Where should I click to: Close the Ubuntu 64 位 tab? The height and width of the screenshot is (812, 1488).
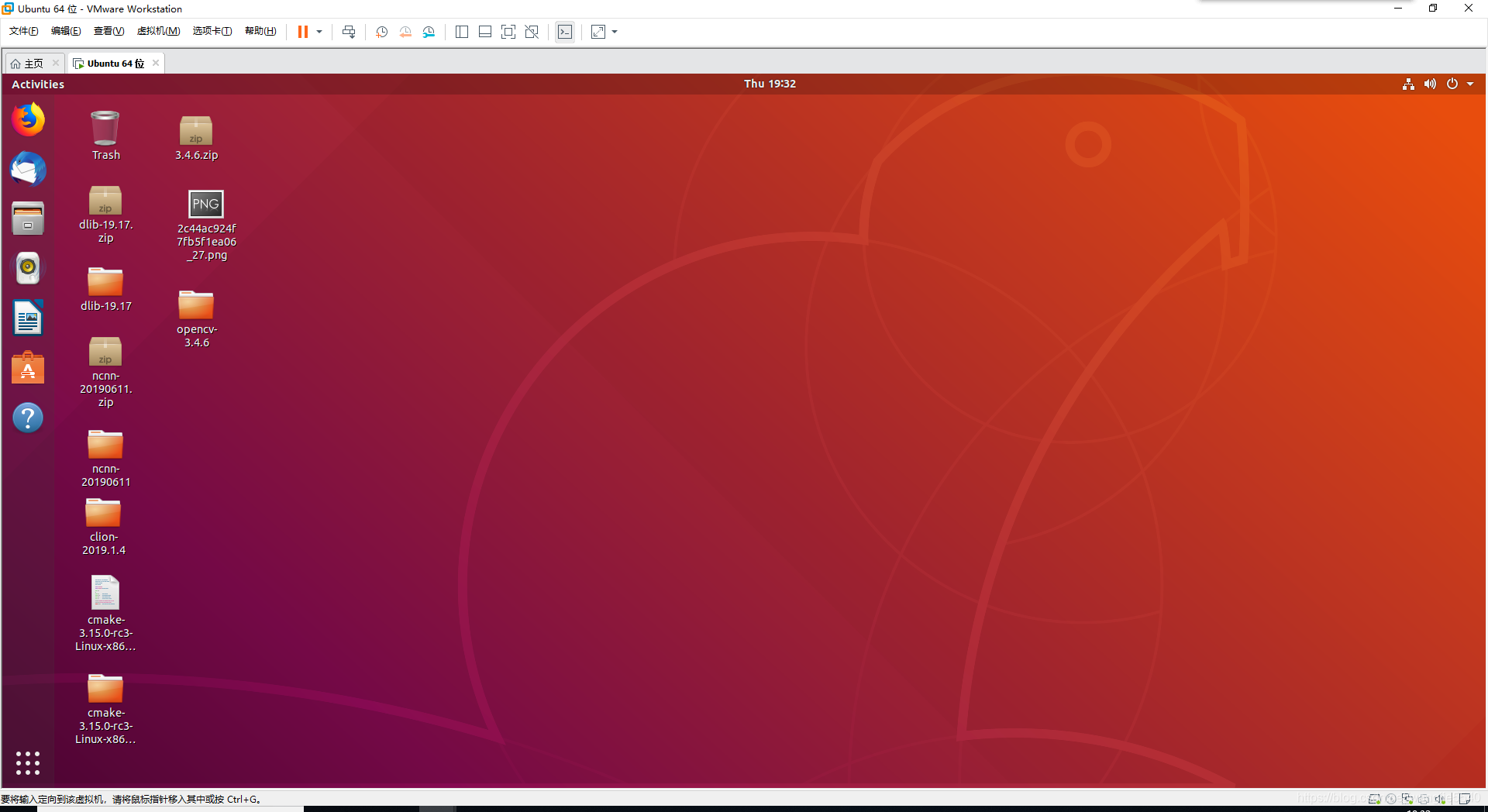point(156,63)
